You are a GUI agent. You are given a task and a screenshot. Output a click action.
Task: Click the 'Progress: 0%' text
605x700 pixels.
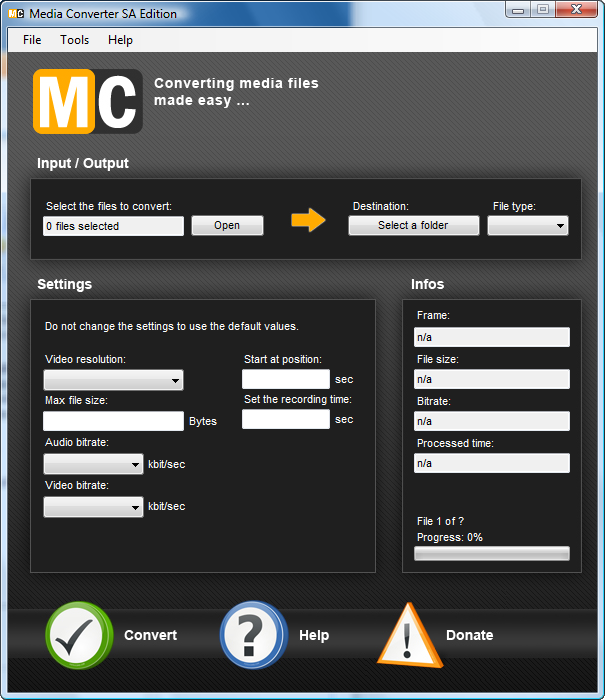(450, 537)
